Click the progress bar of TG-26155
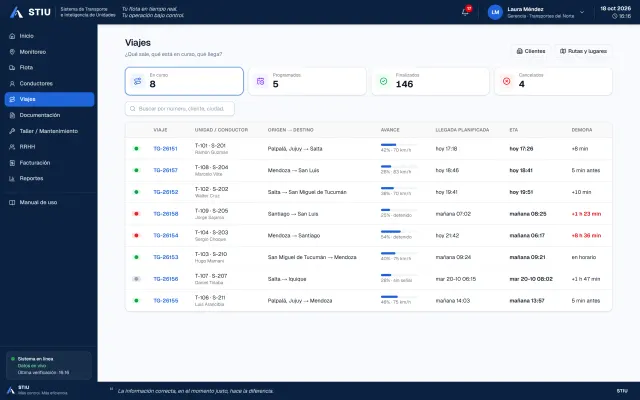The height and width of the screenshot is (400, 640). 399,297
